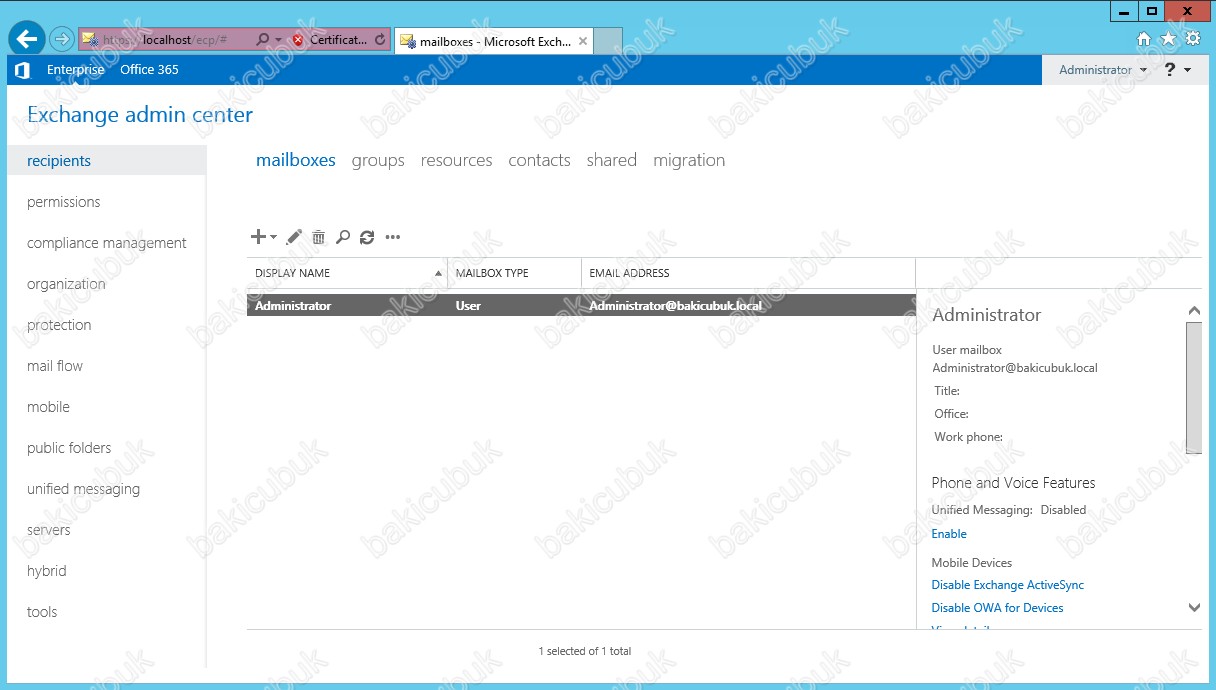Open mobile in the left navigation
1216x690 pixels.
coord(48,407)
